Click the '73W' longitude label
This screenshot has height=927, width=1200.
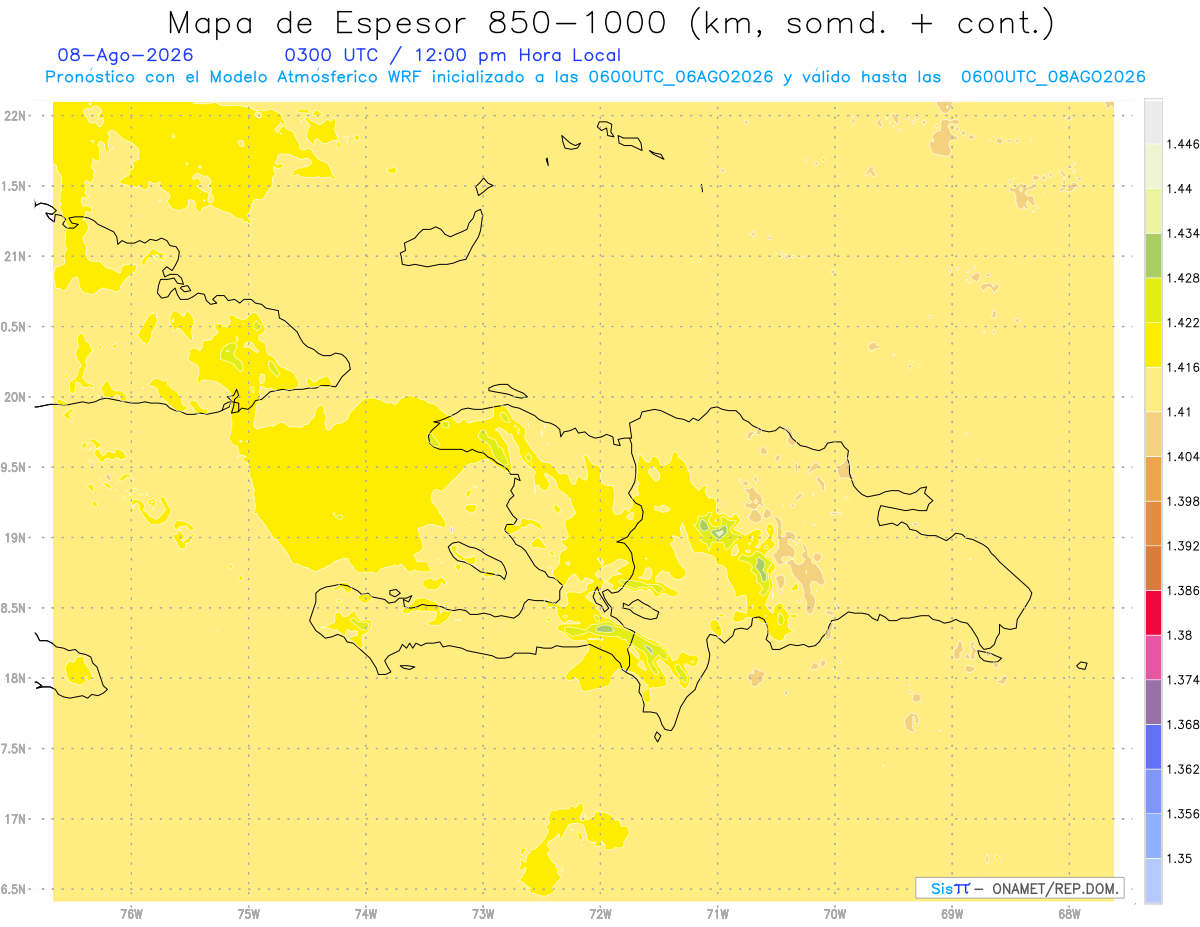click(x=483, y=913)
